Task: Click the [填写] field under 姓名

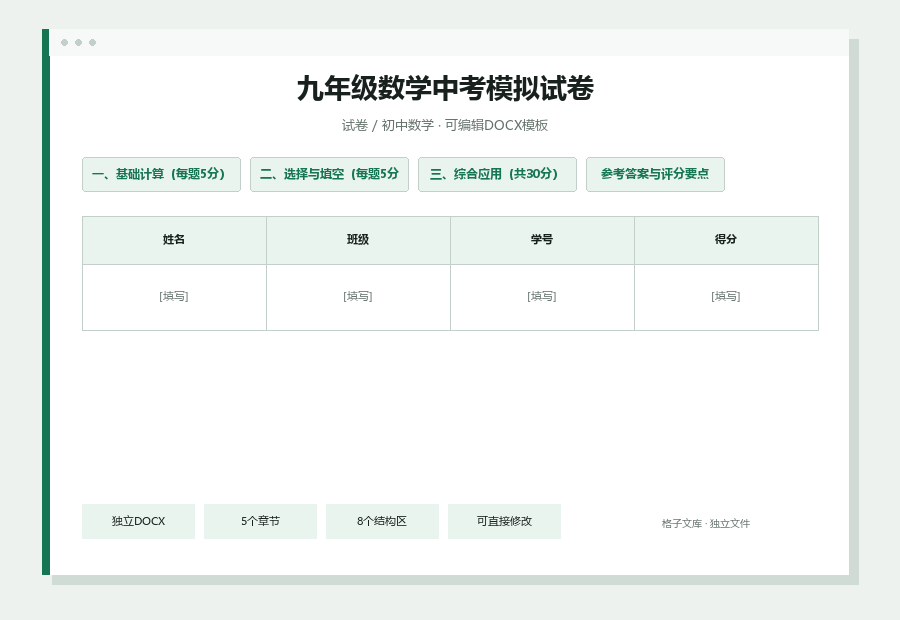Action: pos(174,297)
